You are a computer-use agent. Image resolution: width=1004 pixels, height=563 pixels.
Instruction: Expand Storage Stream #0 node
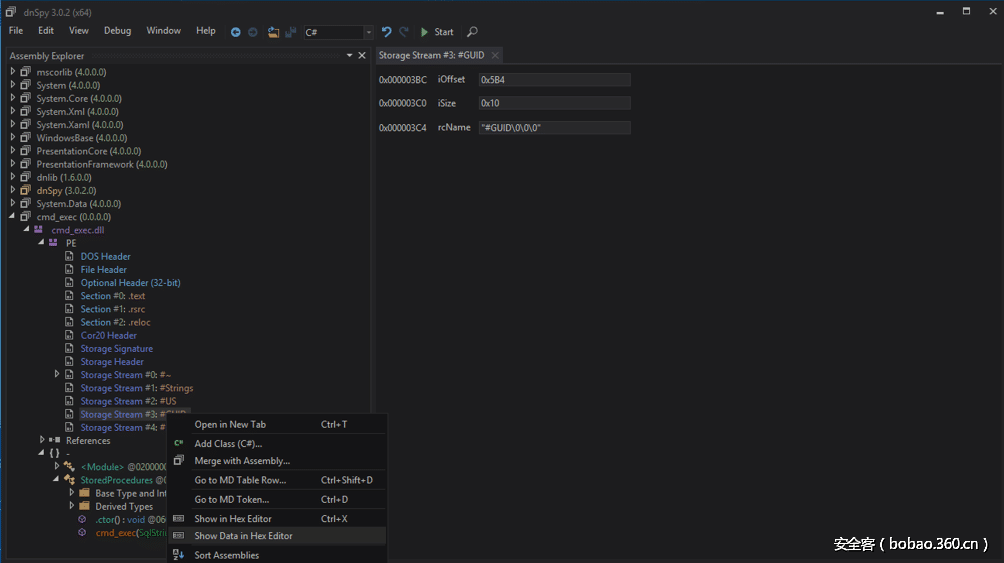57,375
